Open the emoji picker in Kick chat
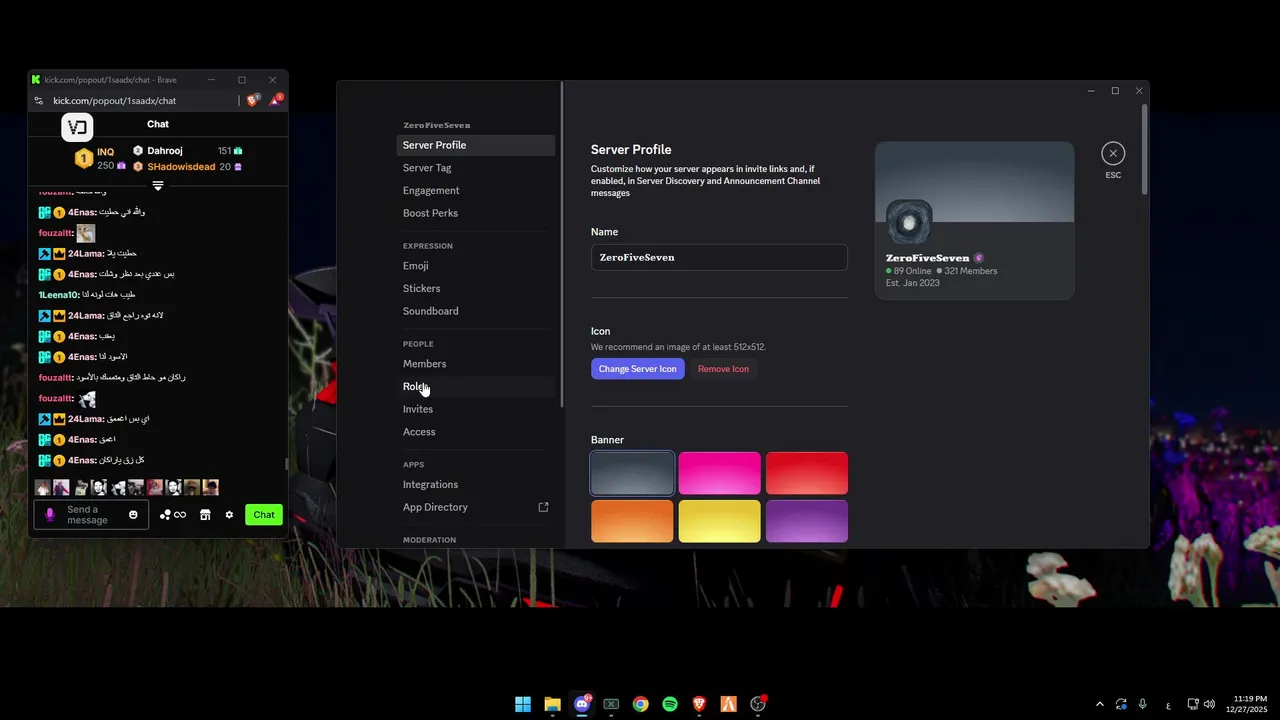This screenshot has height=720, width=1280. pyautogui.click(x=133, y=515)
